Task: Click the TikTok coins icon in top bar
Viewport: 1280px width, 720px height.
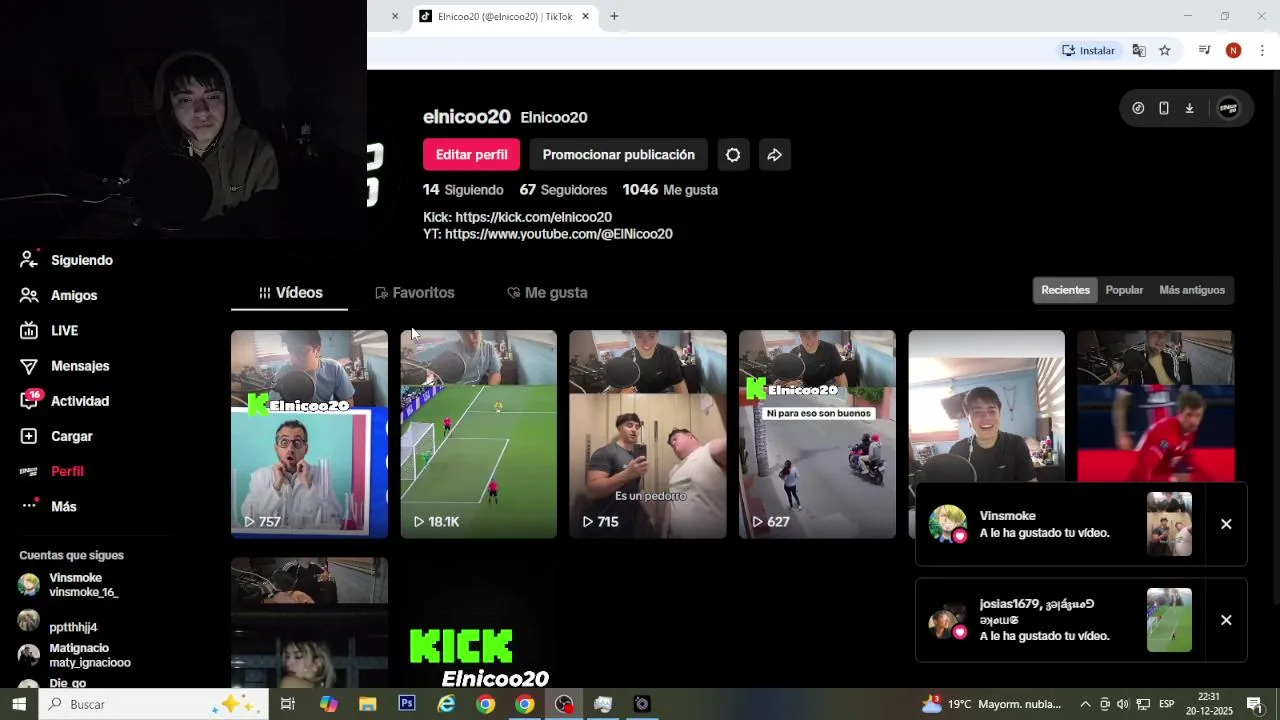Action: click(1138, 108)
